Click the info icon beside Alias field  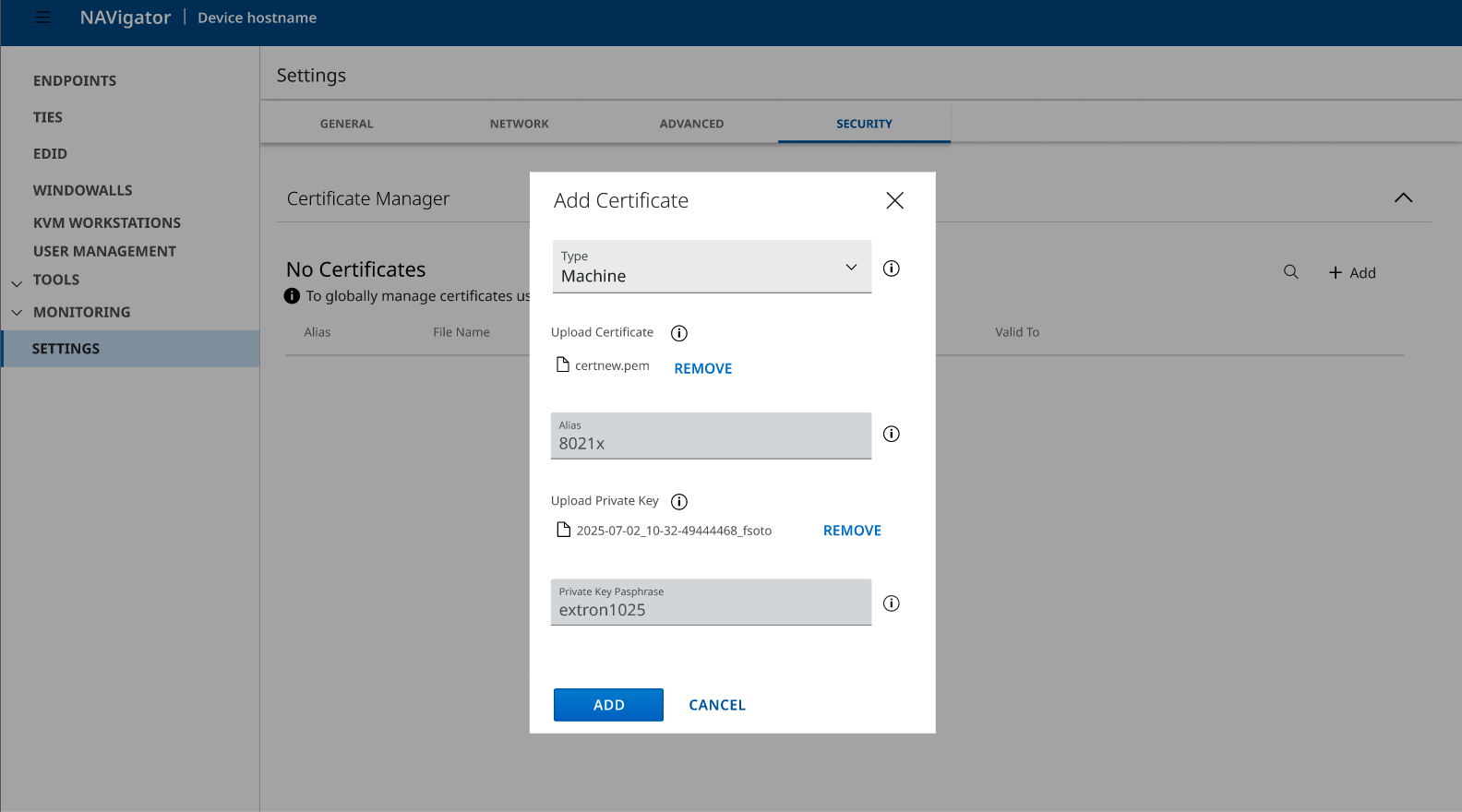click(x=891, y=434)
